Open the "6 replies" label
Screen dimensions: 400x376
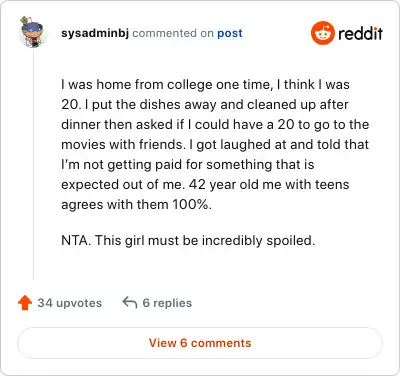click(x=167, y=303)
